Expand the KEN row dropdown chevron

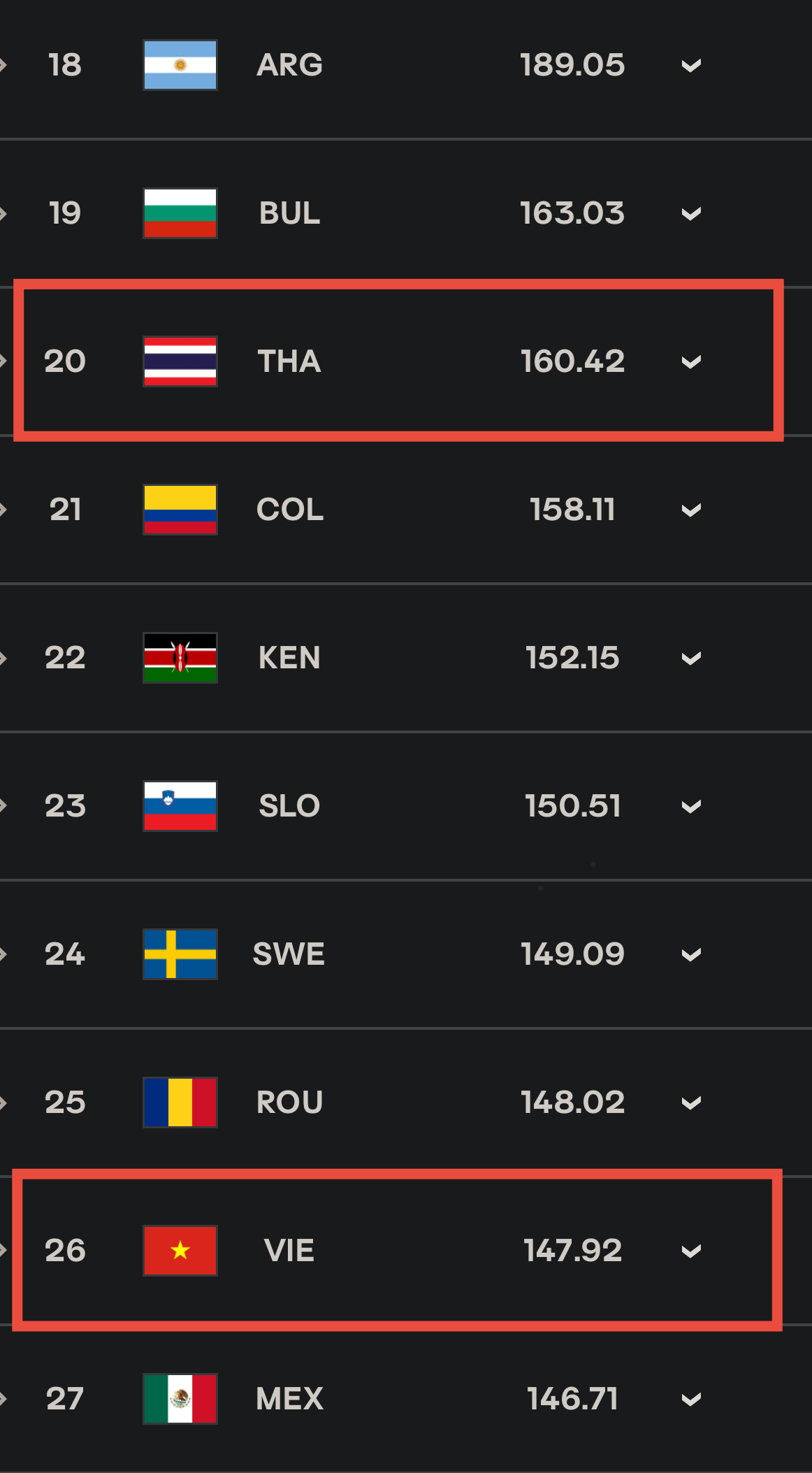(x=691, y=659)
